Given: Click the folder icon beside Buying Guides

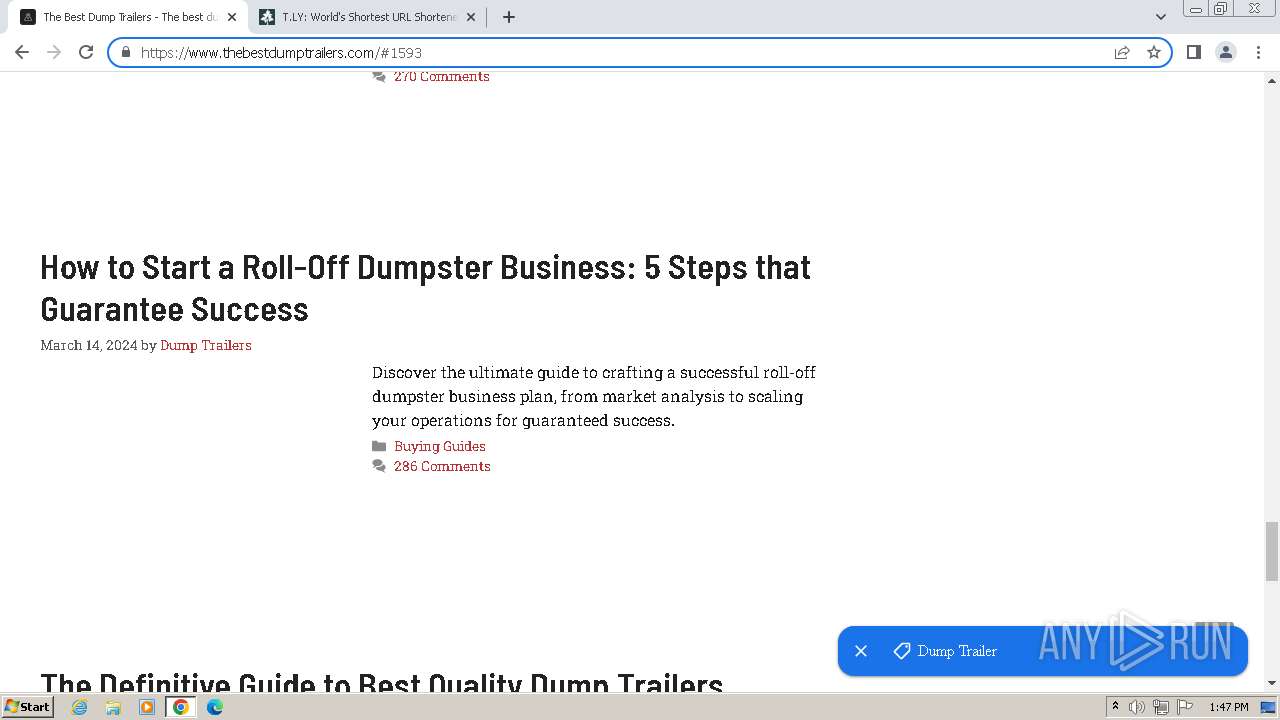Looking at the screenshot, I should pos(379,446).
